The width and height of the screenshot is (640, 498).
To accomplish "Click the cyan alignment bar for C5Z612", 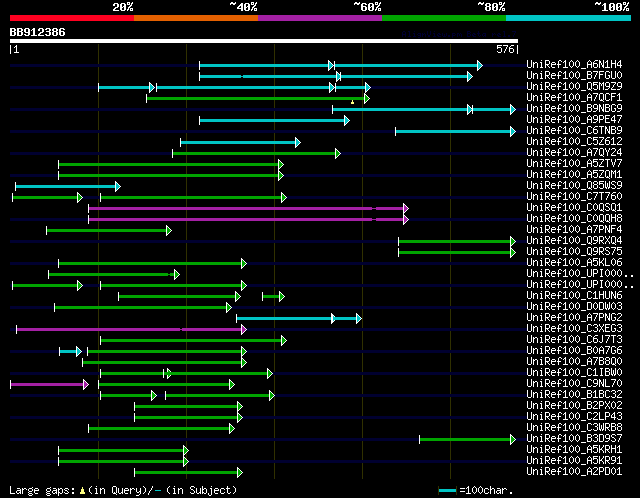I will point(240,142).
